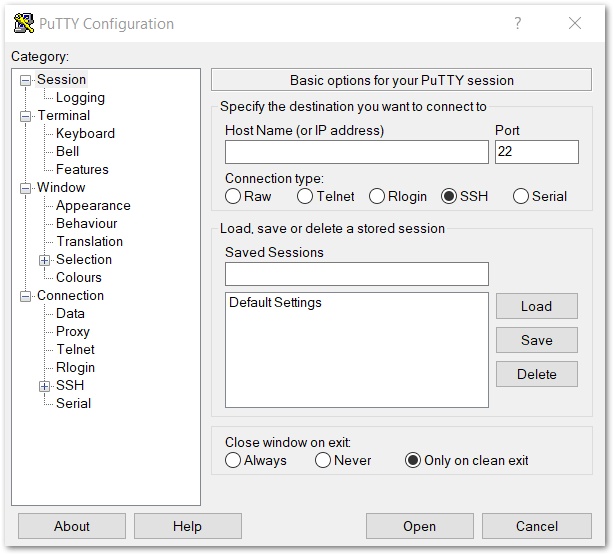614x555 pixels.
Task: Go to Proxy settings
Action: click(73, 332)
